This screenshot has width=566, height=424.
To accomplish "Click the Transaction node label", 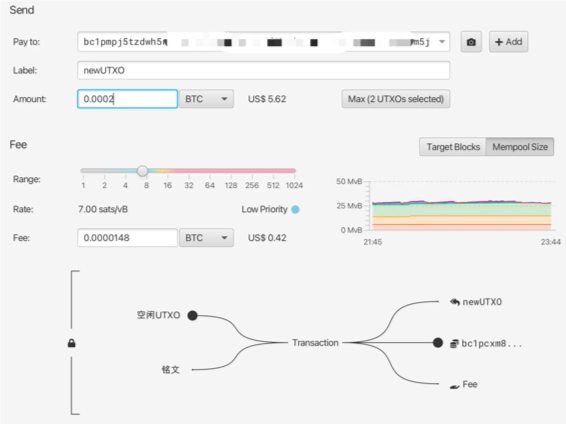I will point(315,343).
